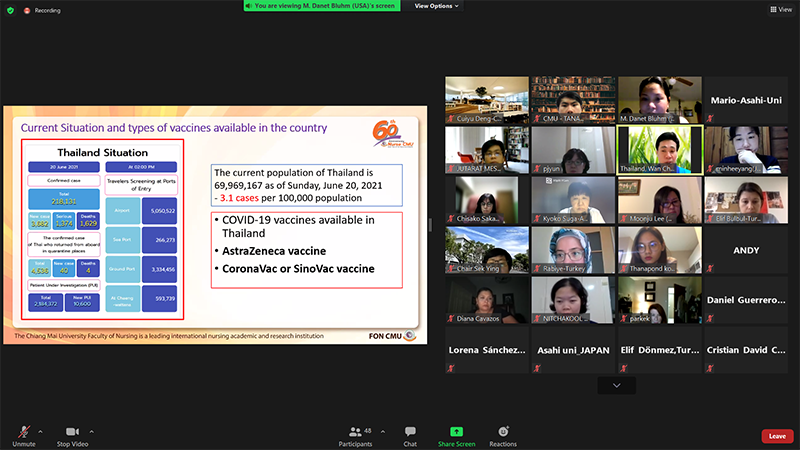The image size is (800, 450).
Task: Open video options arrow next to Stop Video
Action: pos(91,432)
